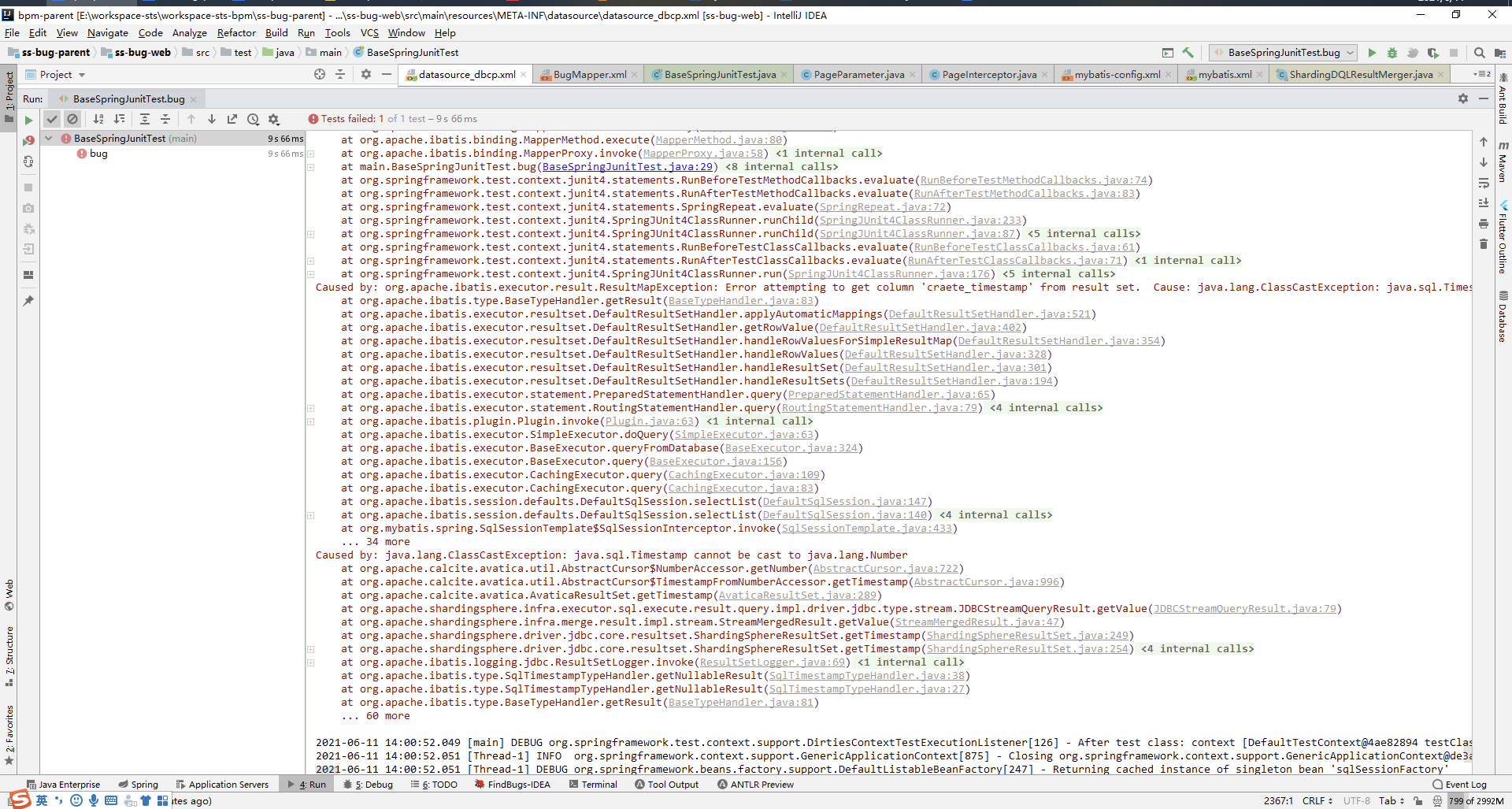Toggle auto-test rerun icon
1512x809 pixels.
(28, 161)
